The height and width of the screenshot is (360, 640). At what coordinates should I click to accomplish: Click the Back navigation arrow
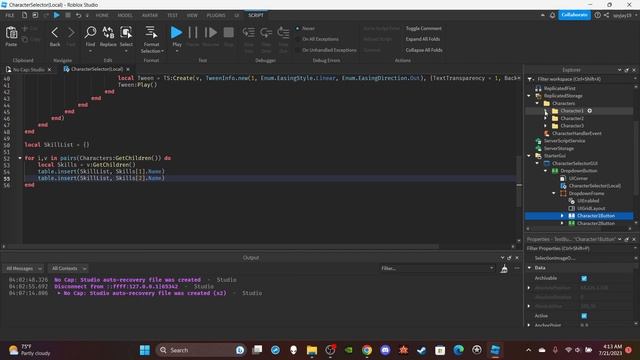[55, 33]
